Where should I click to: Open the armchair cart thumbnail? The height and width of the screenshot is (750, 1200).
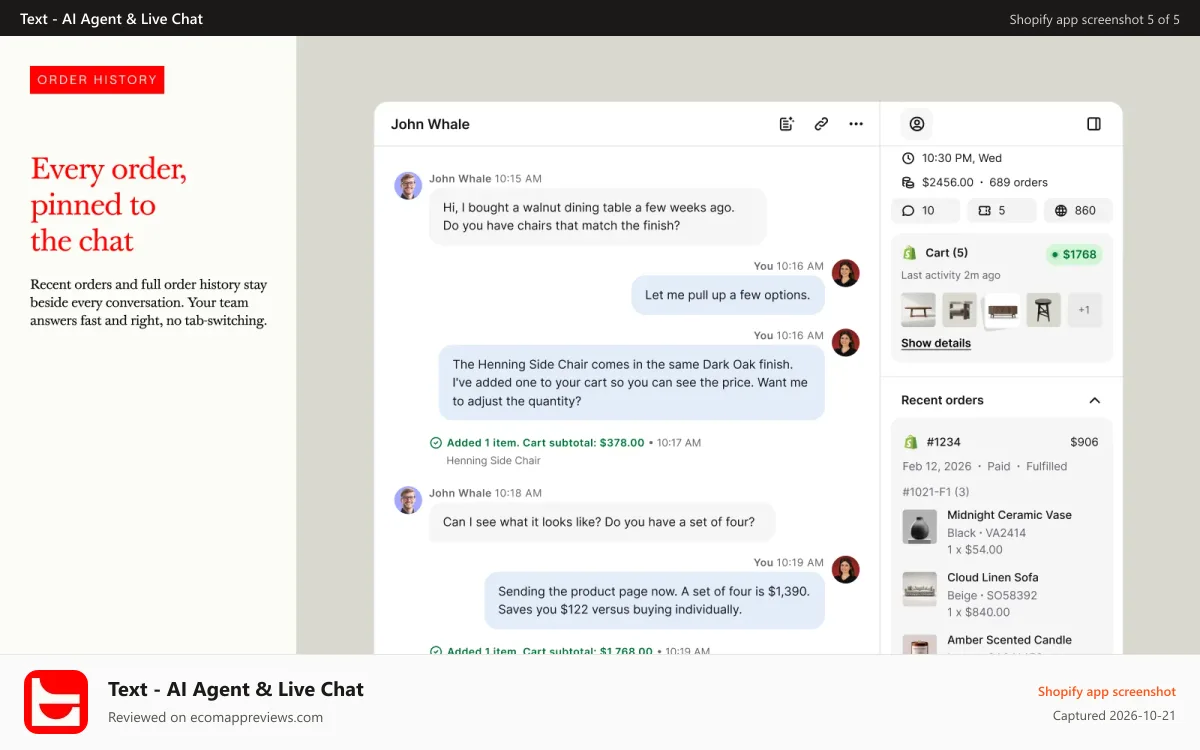[x=960, y=310]
